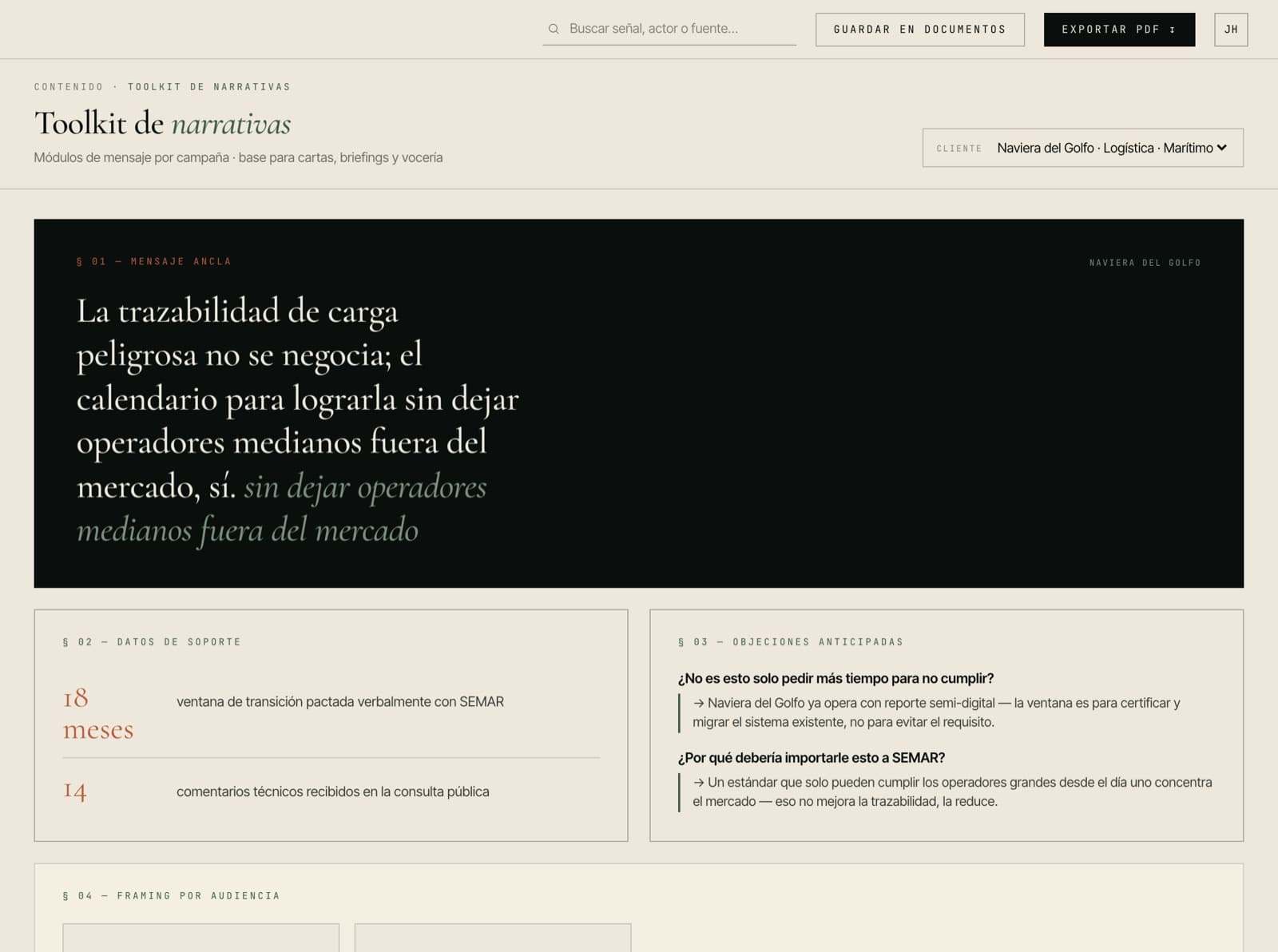The width and height of the screenshot is (1278, 952).
Task: Click the anchor message headline text
Action: coord(298,420)
